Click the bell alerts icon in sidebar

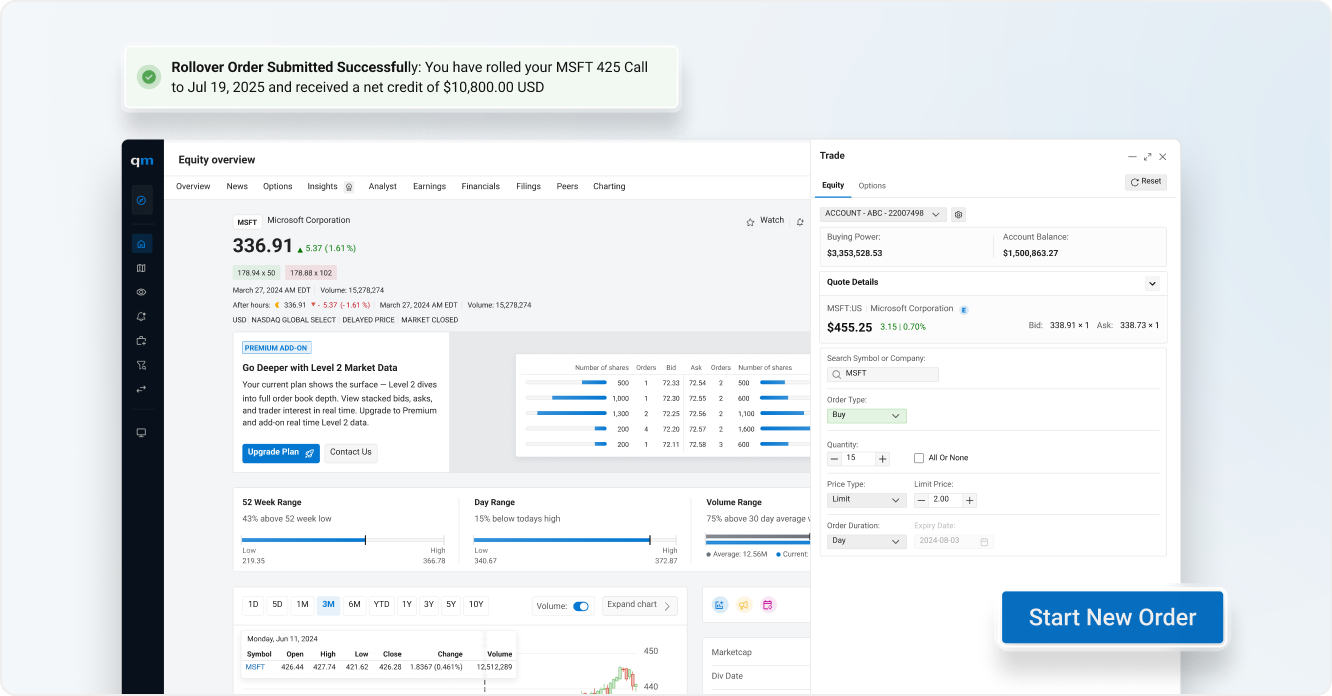[141, 316]
